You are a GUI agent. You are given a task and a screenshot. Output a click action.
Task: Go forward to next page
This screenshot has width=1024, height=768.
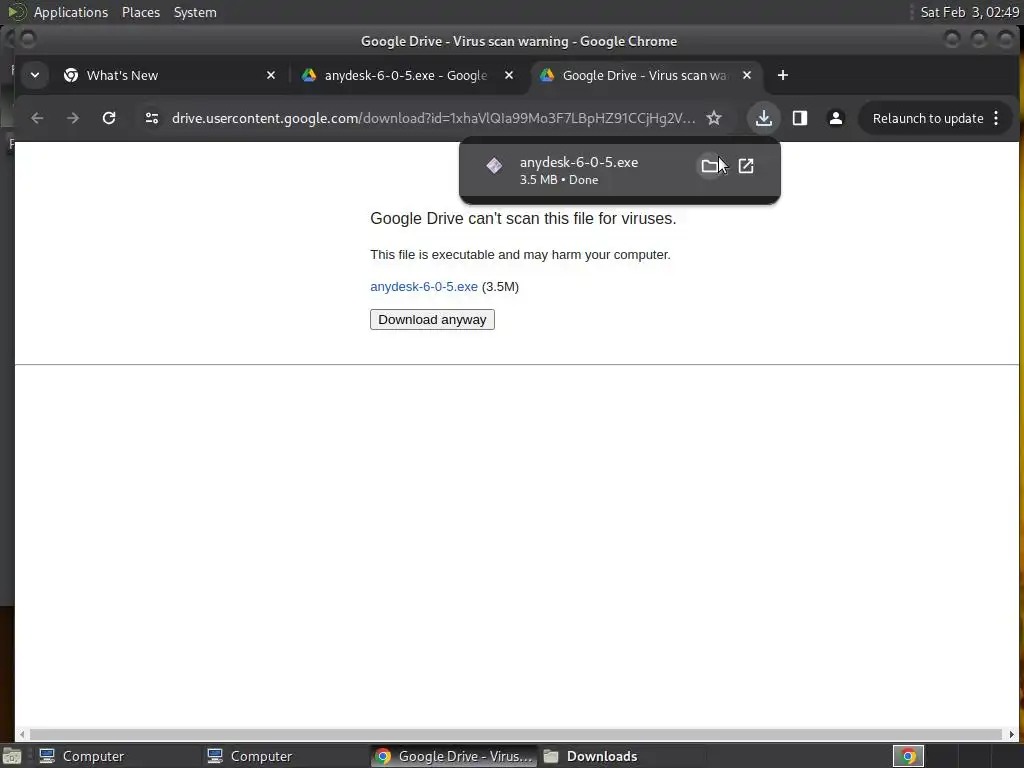coord(73,118)
